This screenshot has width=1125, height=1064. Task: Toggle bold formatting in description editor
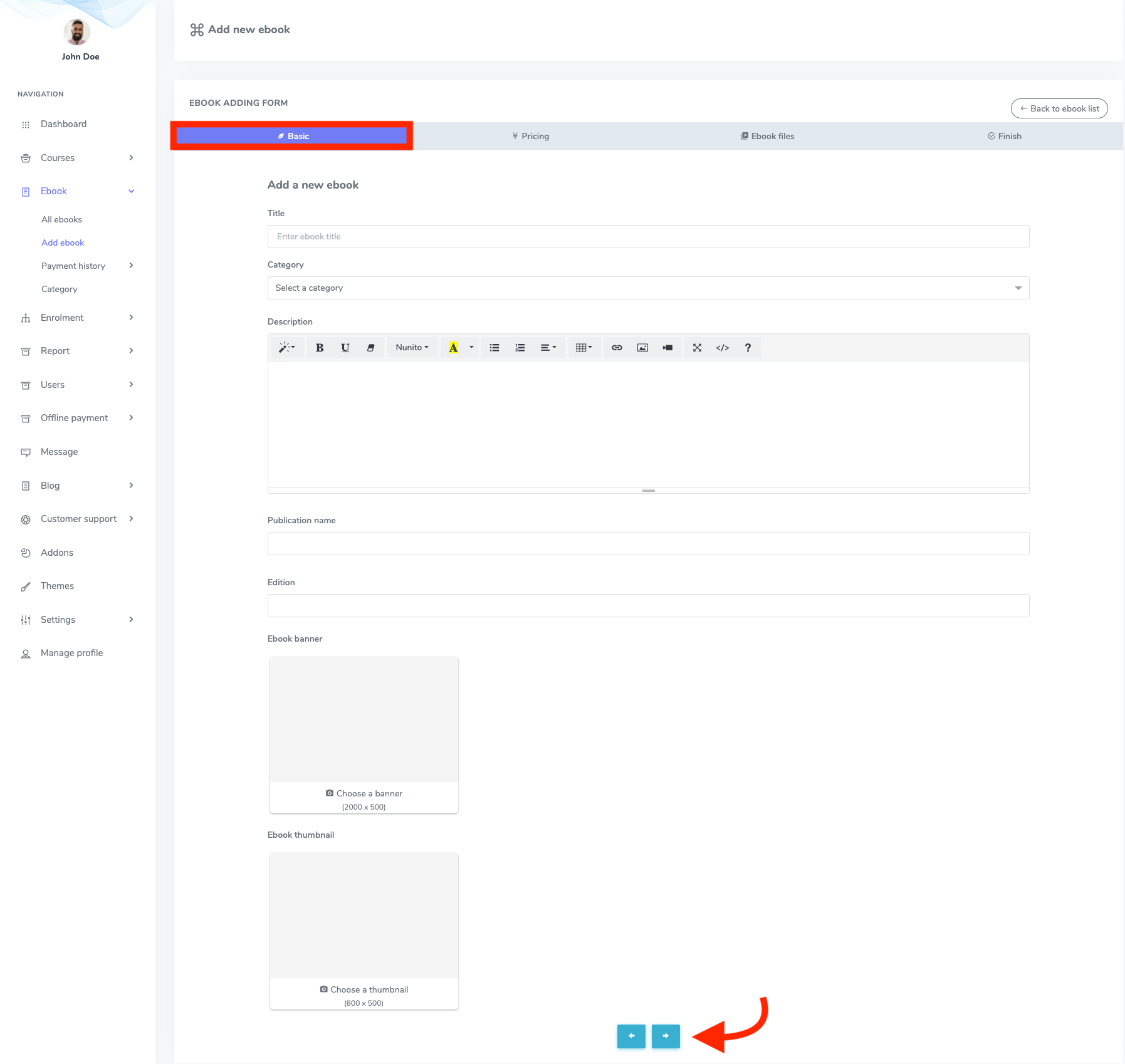[x=320, y=348]
